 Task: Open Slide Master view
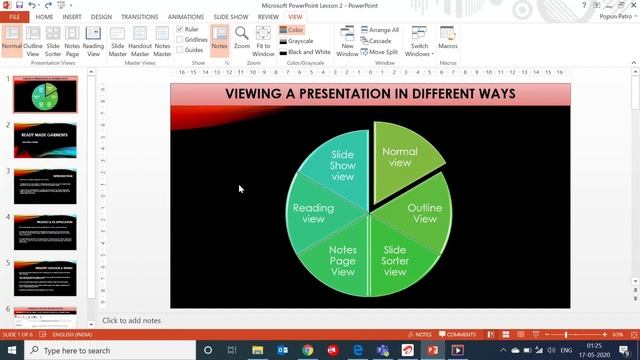pyautogui.click(x=118, y=41)
